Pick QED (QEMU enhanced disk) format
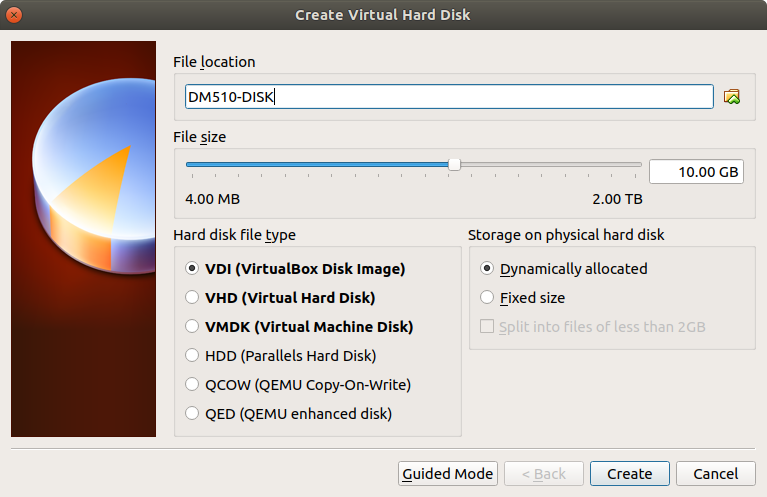This screenshot has height=497, width=767. coord(289,414)
